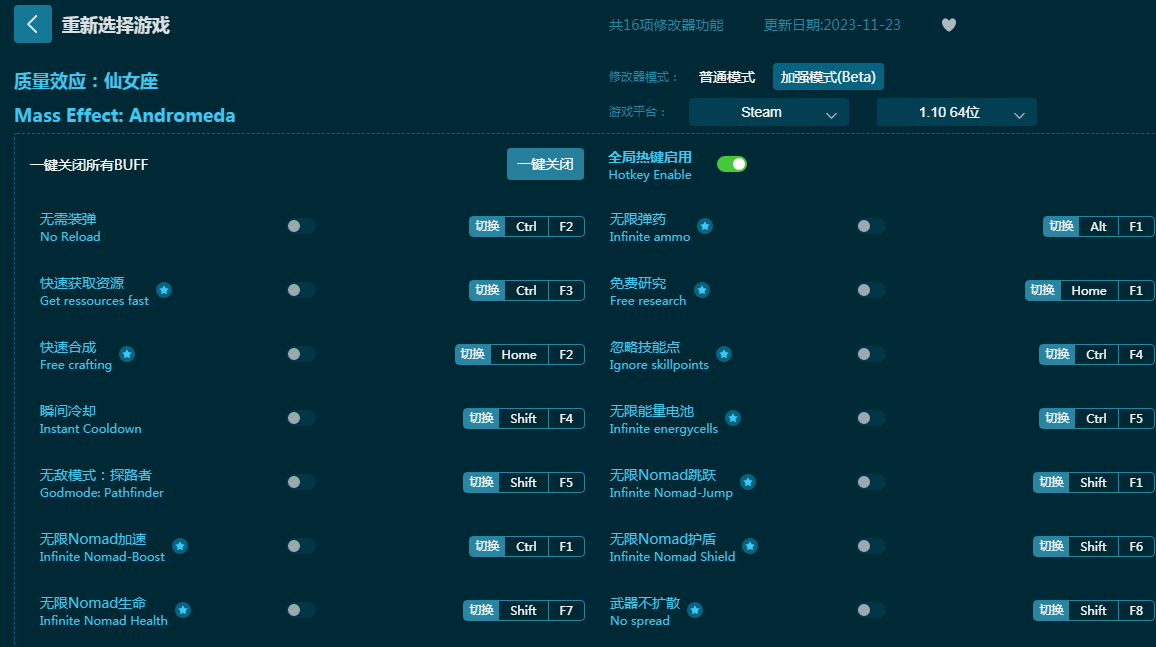Image resolution: width=1156 pixels, height=647 pixels.
Task: Click star icon beside Infinite energycells
Action: click(733, 419)
